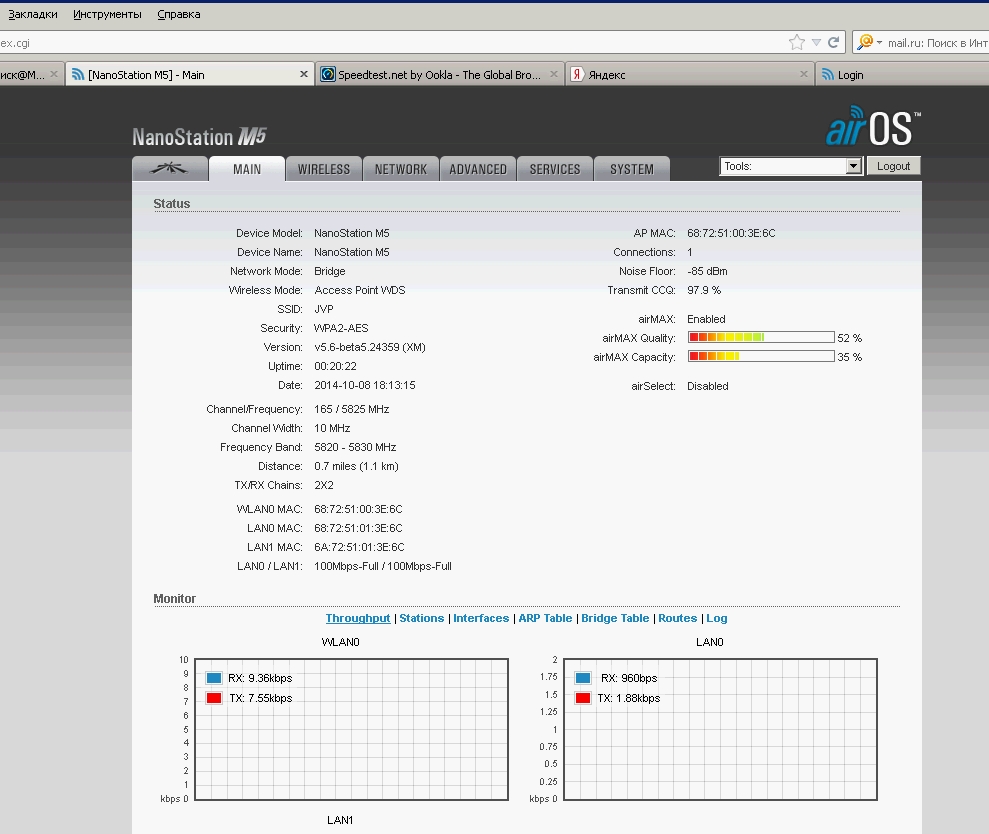
Task: Click the red TX legend swatch for LAN0
Action: [x=583, y=698]
